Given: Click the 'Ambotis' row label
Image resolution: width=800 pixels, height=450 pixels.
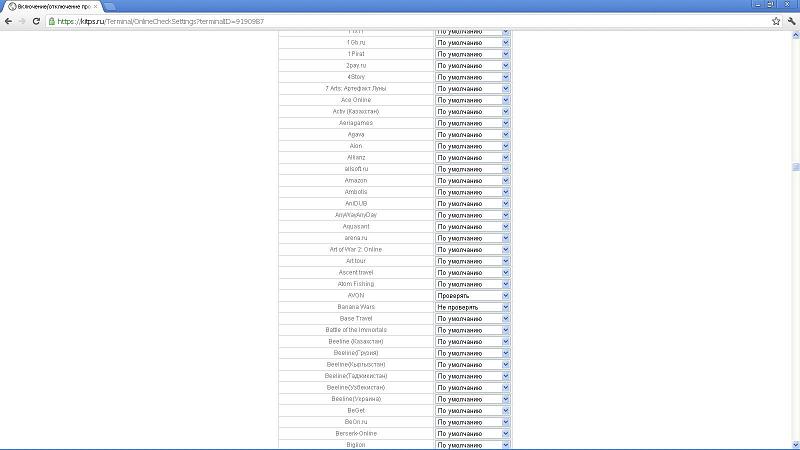Looking at the screenshot, I should (356, 192).
